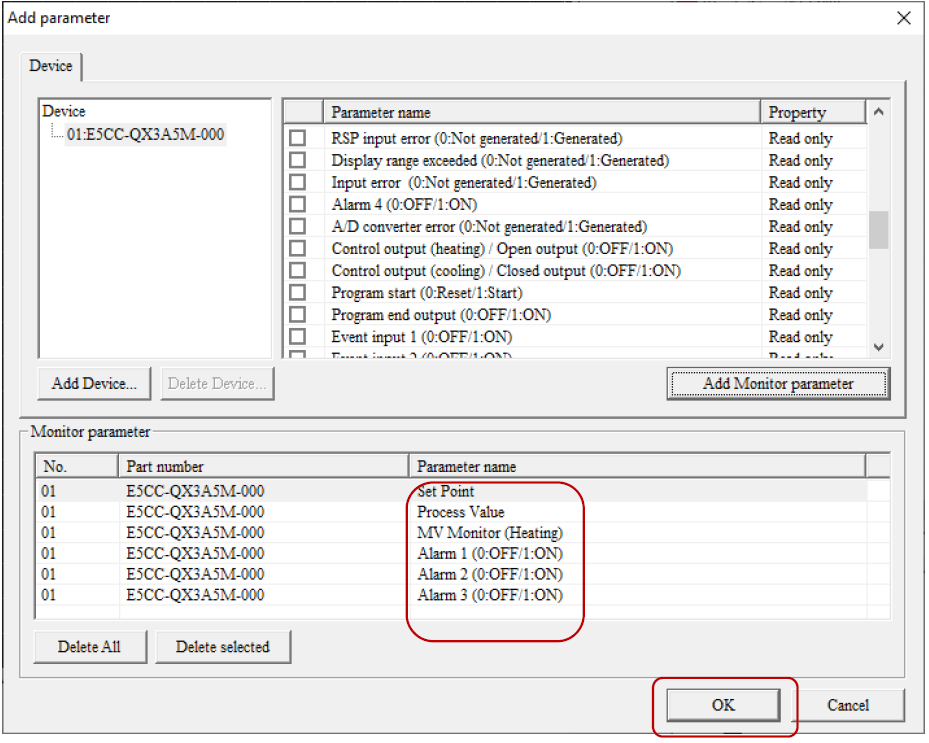Click the Part number column header
Screen dimensions: 929x743
(264, 466)
